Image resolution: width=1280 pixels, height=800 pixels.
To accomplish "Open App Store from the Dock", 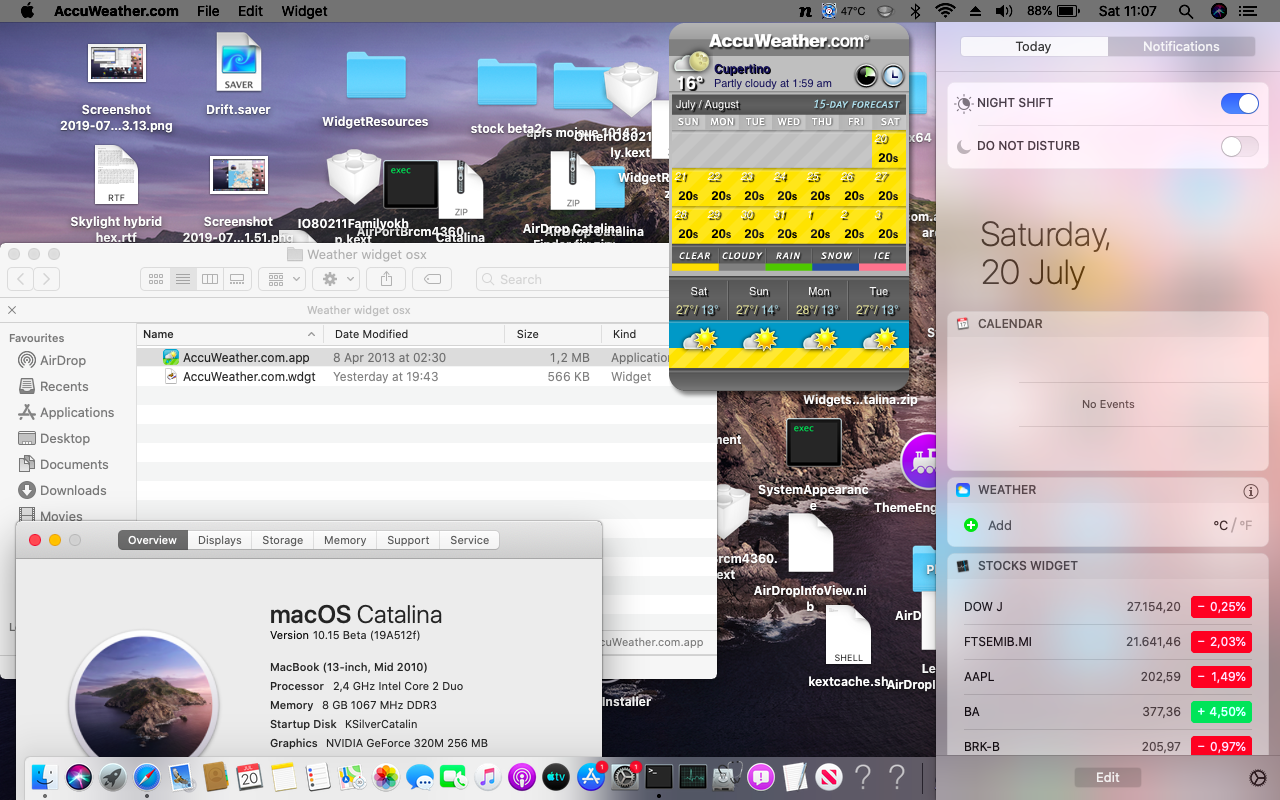I will 591,776.
